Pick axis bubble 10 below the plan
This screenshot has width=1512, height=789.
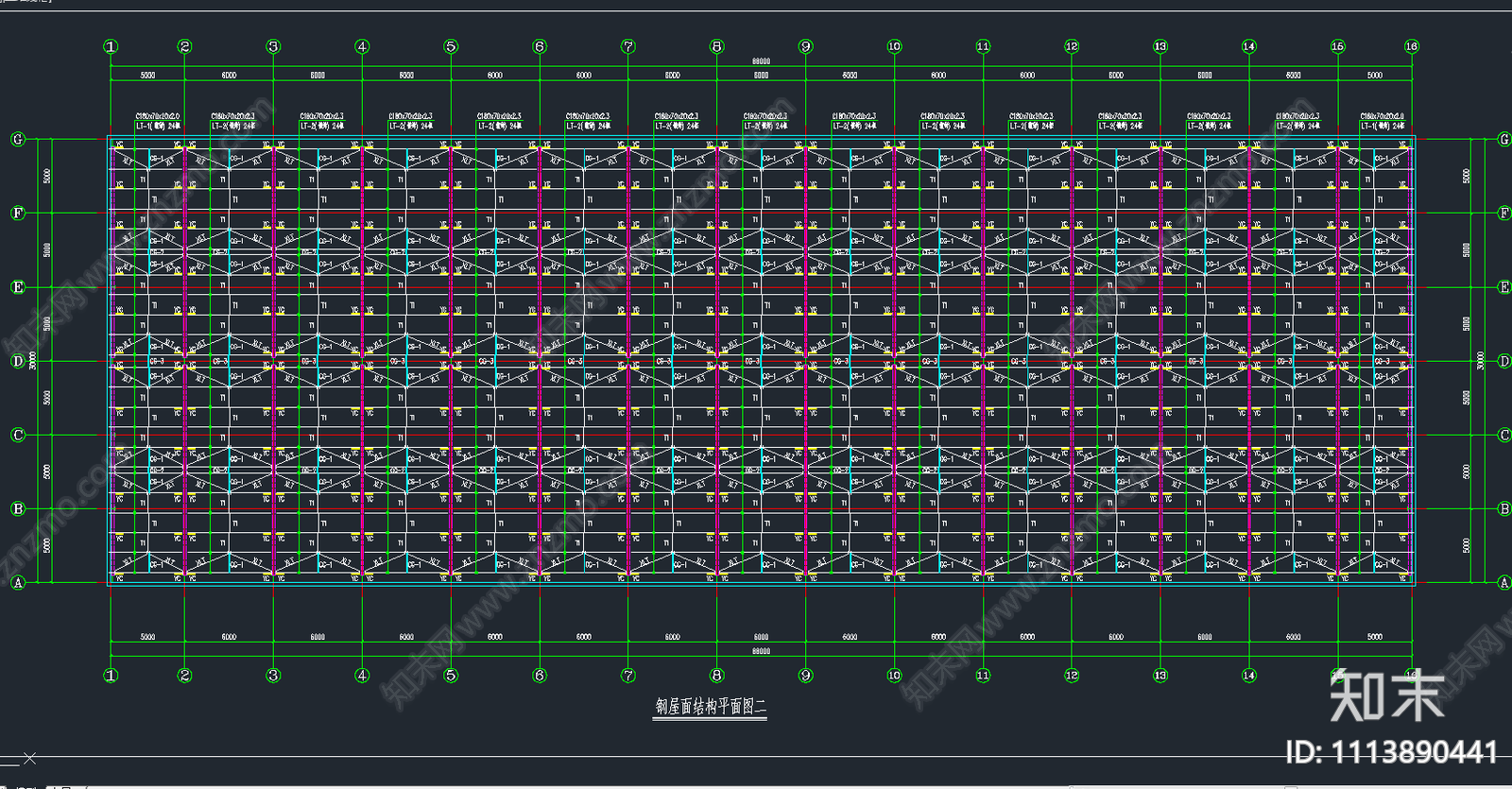[894, 676]
